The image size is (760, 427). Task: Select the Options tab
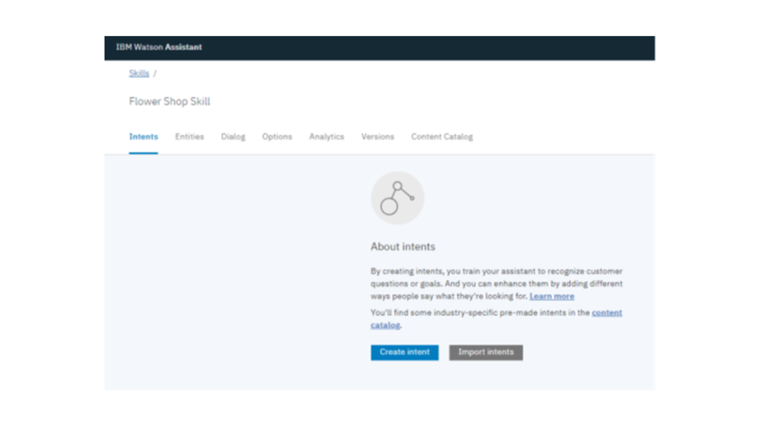point(277,137)
